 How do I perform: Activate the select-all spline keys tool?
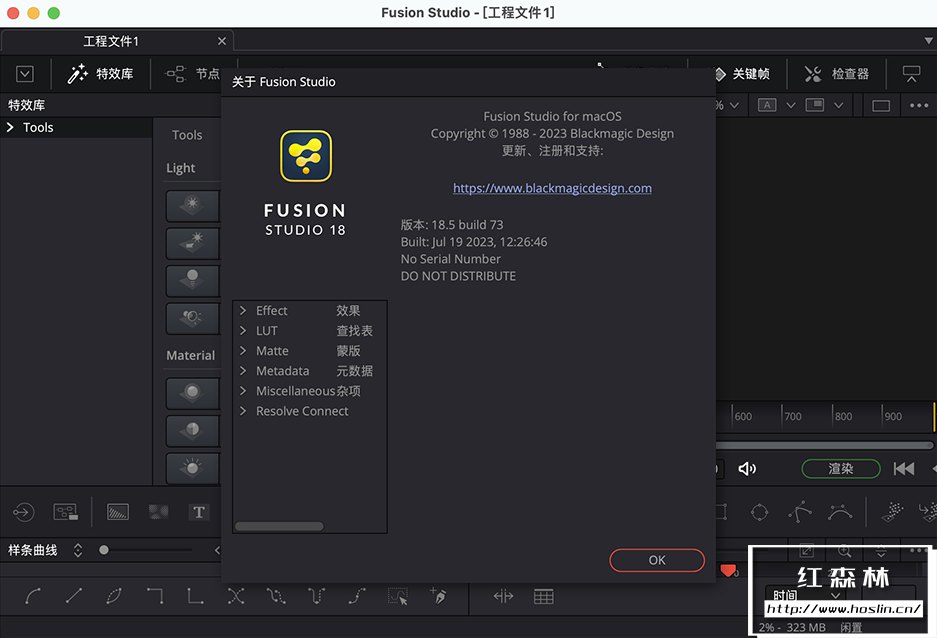[397, 596]
